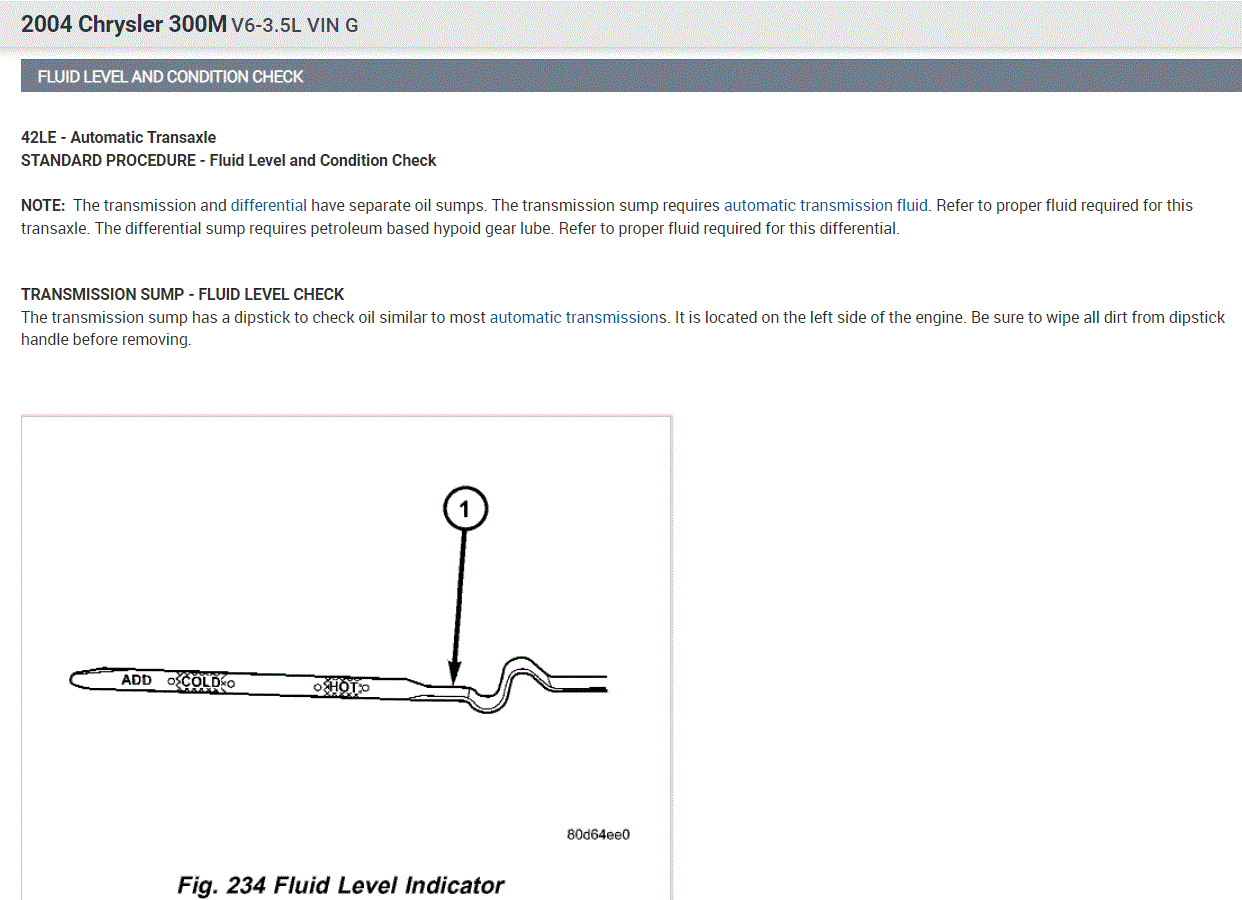Viewport: 1242px width, 900px height.
Task: Click the 'HOT' marking on the dipstick
Action: pyautogui.click(x=341, y=687)
